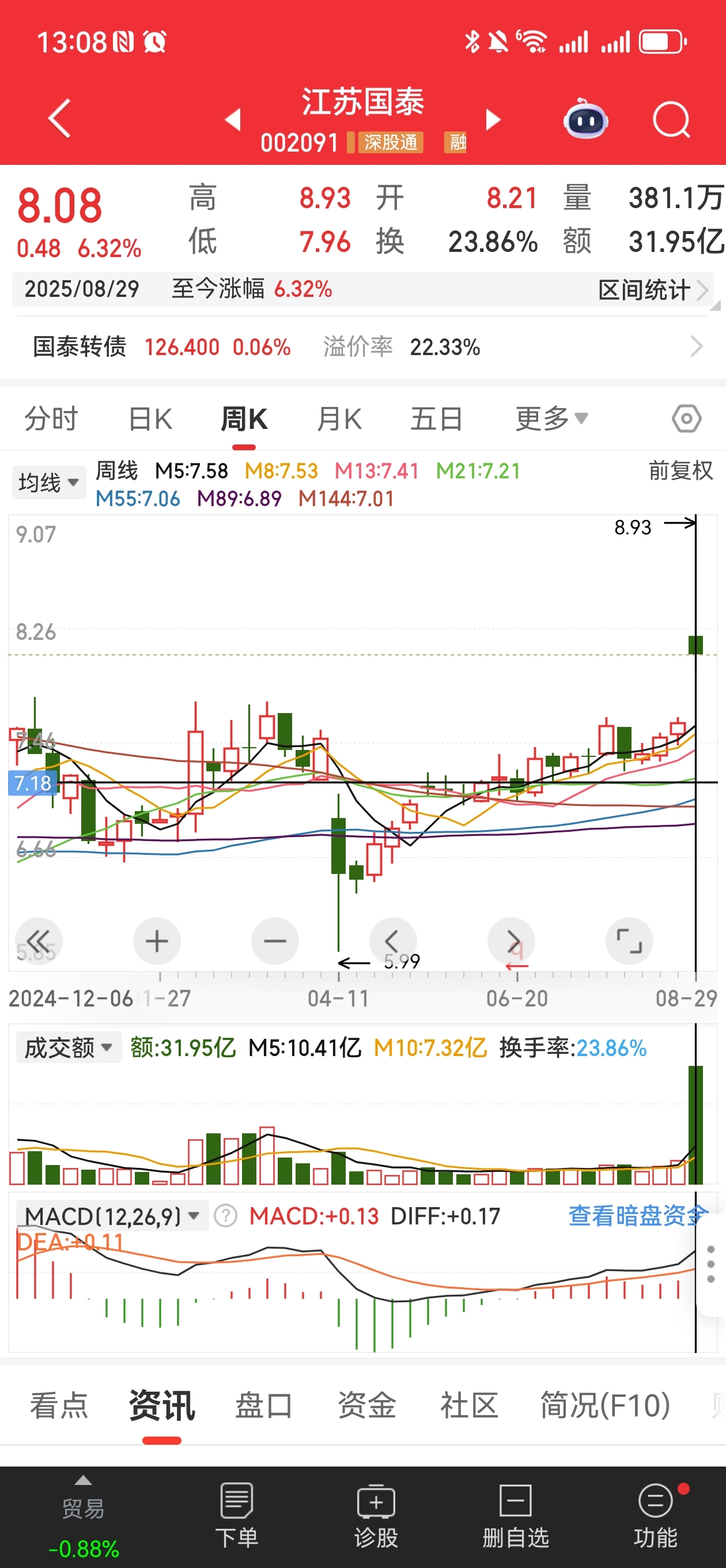Open the 成交额 indicator dropdown

pos(68,1047)
